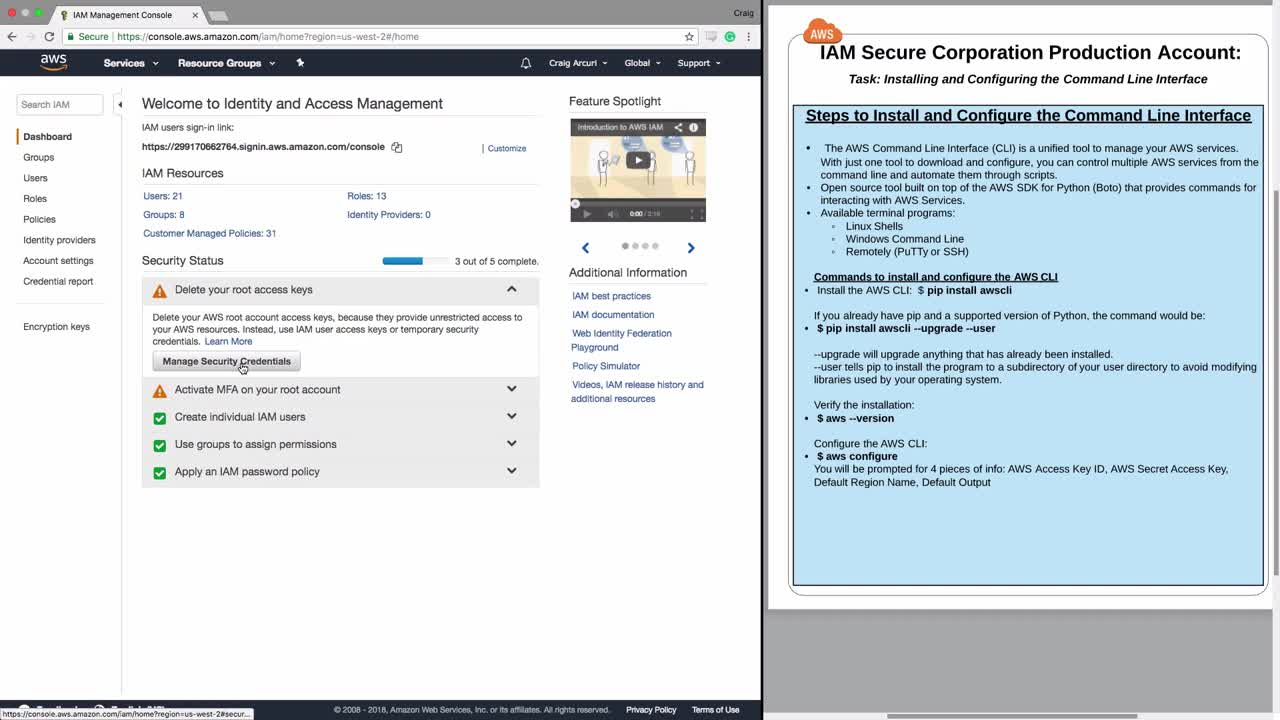Open Groups in the IAM sidebar

point(39,158)
